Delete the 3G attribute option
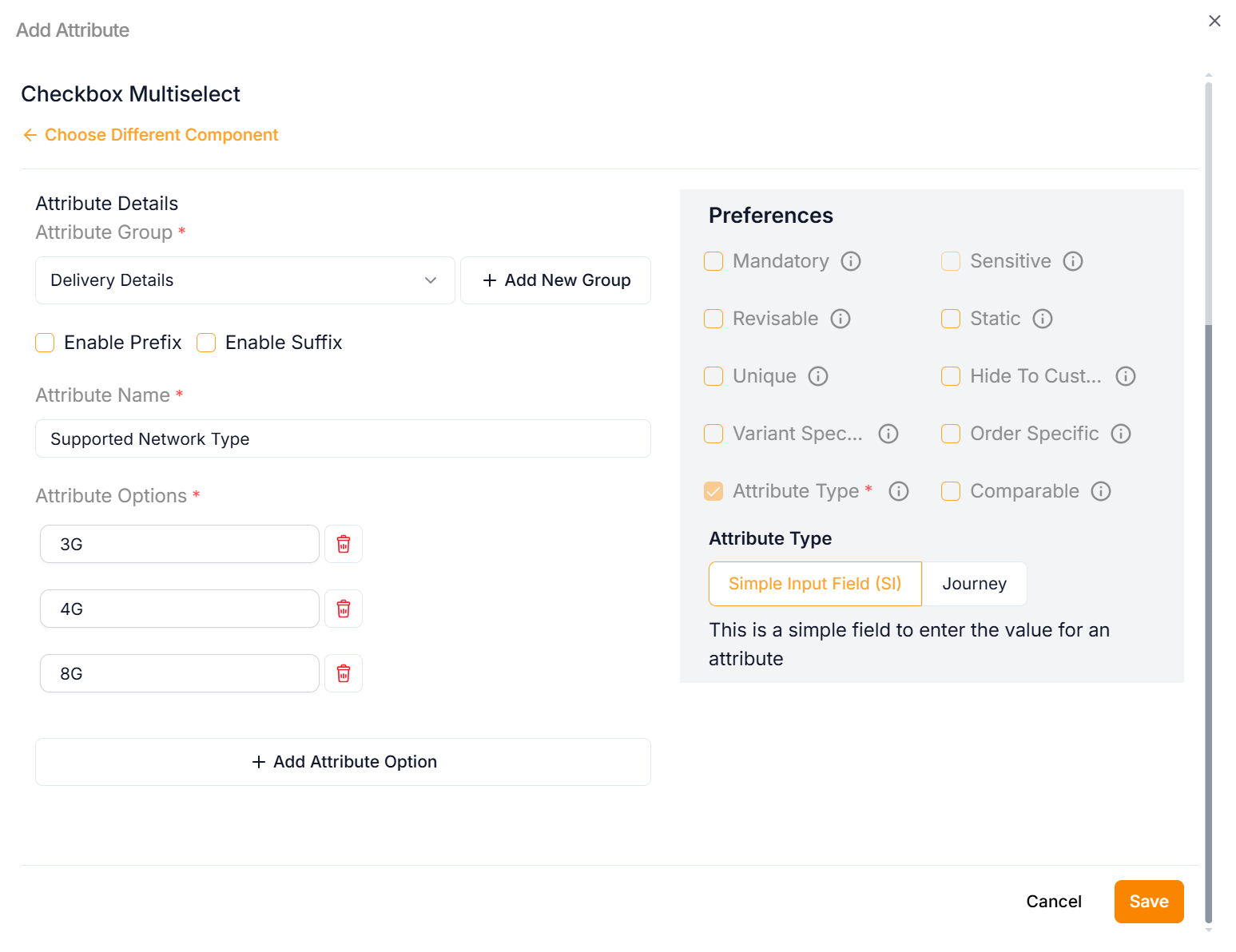 tap(344, 544)
